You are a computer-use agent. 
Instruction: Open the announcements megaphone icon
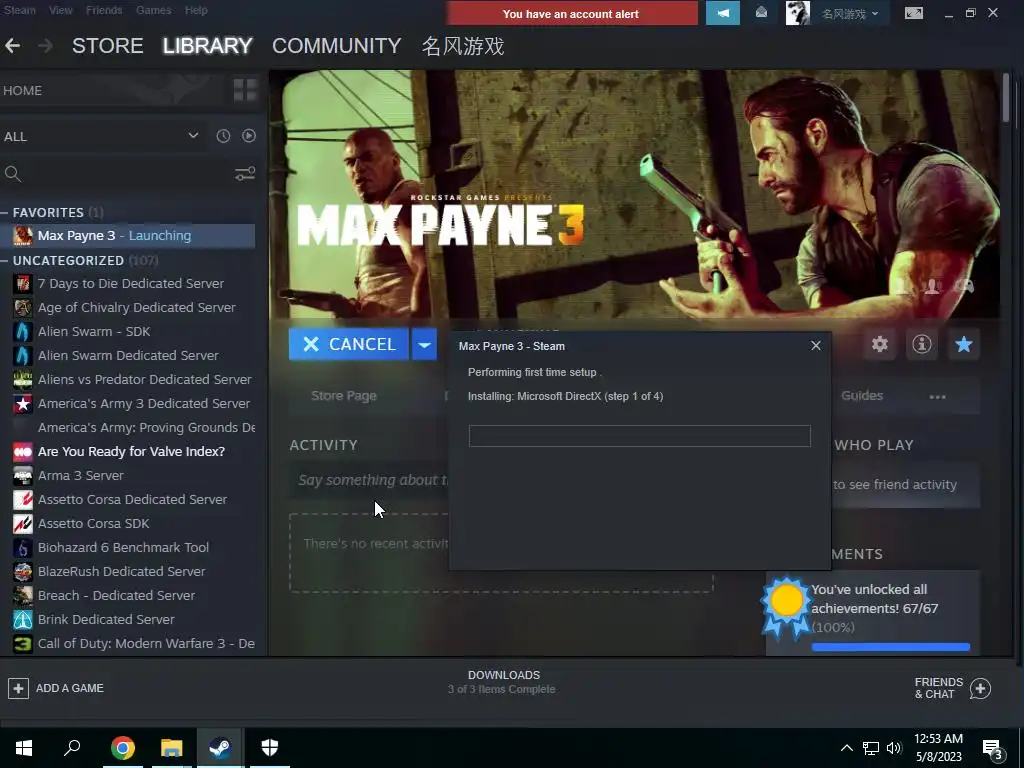(722, 13)
